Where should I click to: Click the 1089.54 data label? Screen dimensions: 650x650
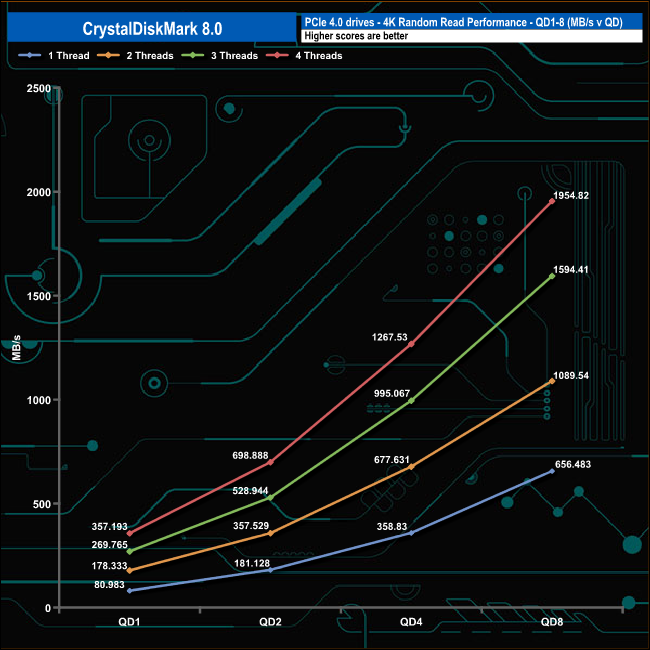click(x=571, y=376)
